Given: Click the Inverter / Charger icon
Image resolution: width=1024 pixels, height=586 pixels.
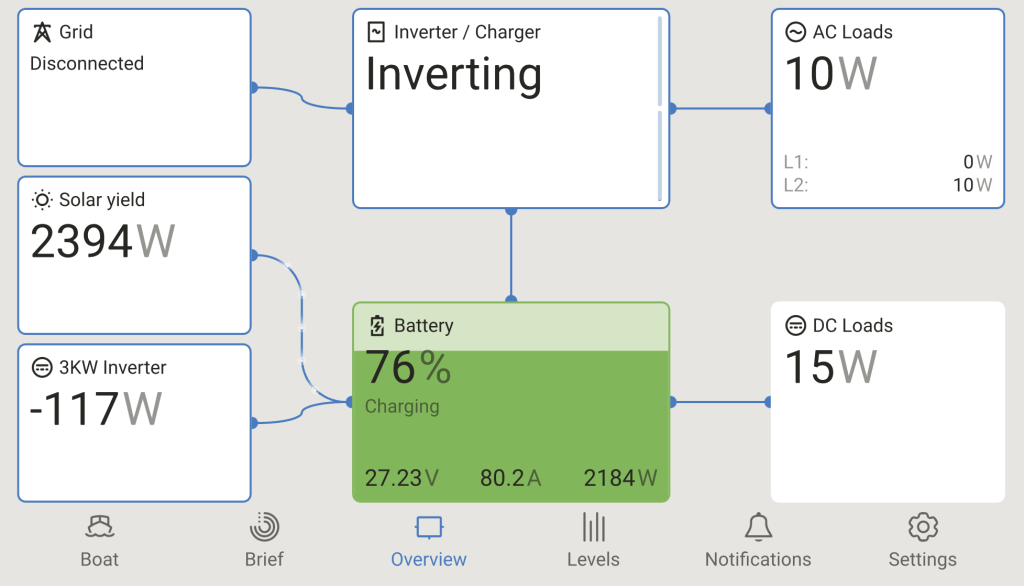Looking at the screenshot, I should pos(376,32).
